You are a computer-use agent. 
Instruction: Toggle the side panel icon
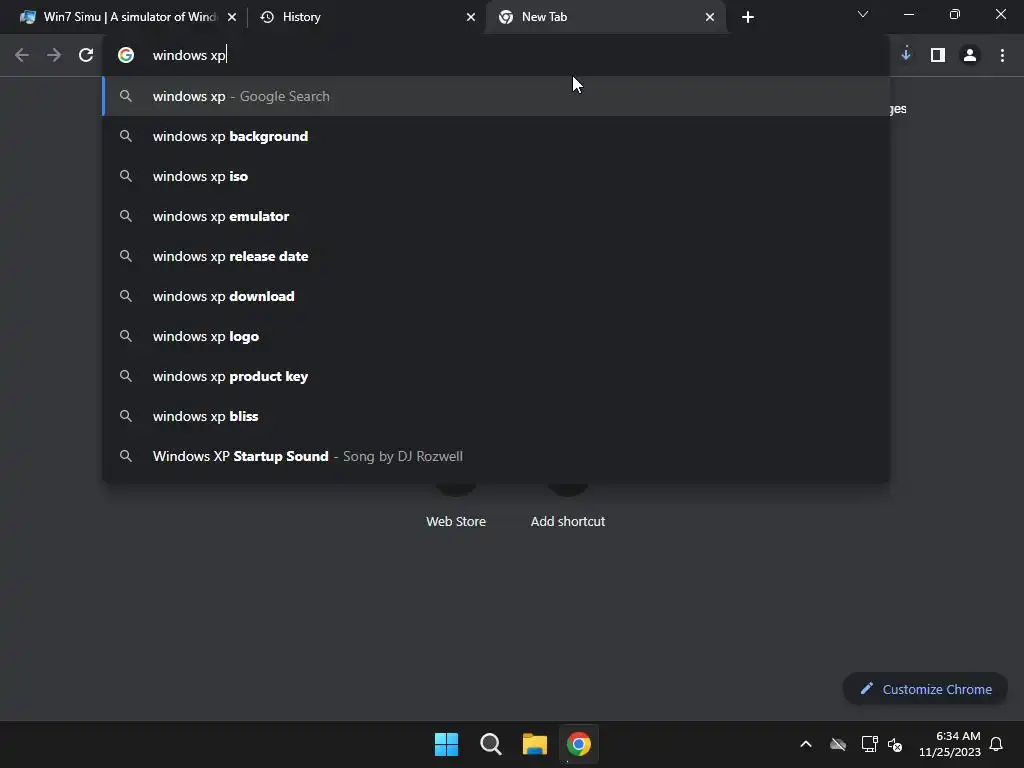click(x=938, y=55)
